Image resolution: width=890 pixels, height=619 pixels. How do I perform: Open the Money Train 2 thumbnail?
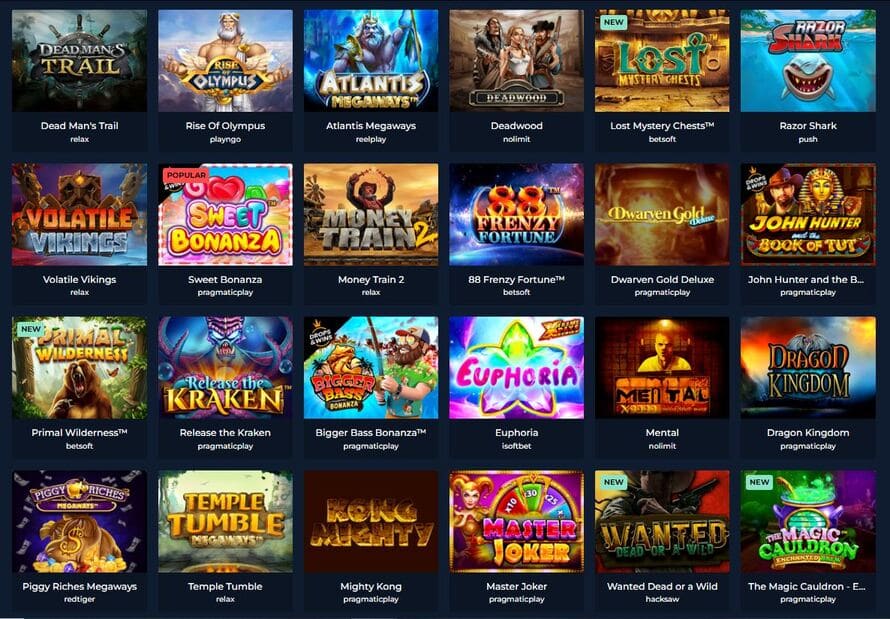pos(371,214)
